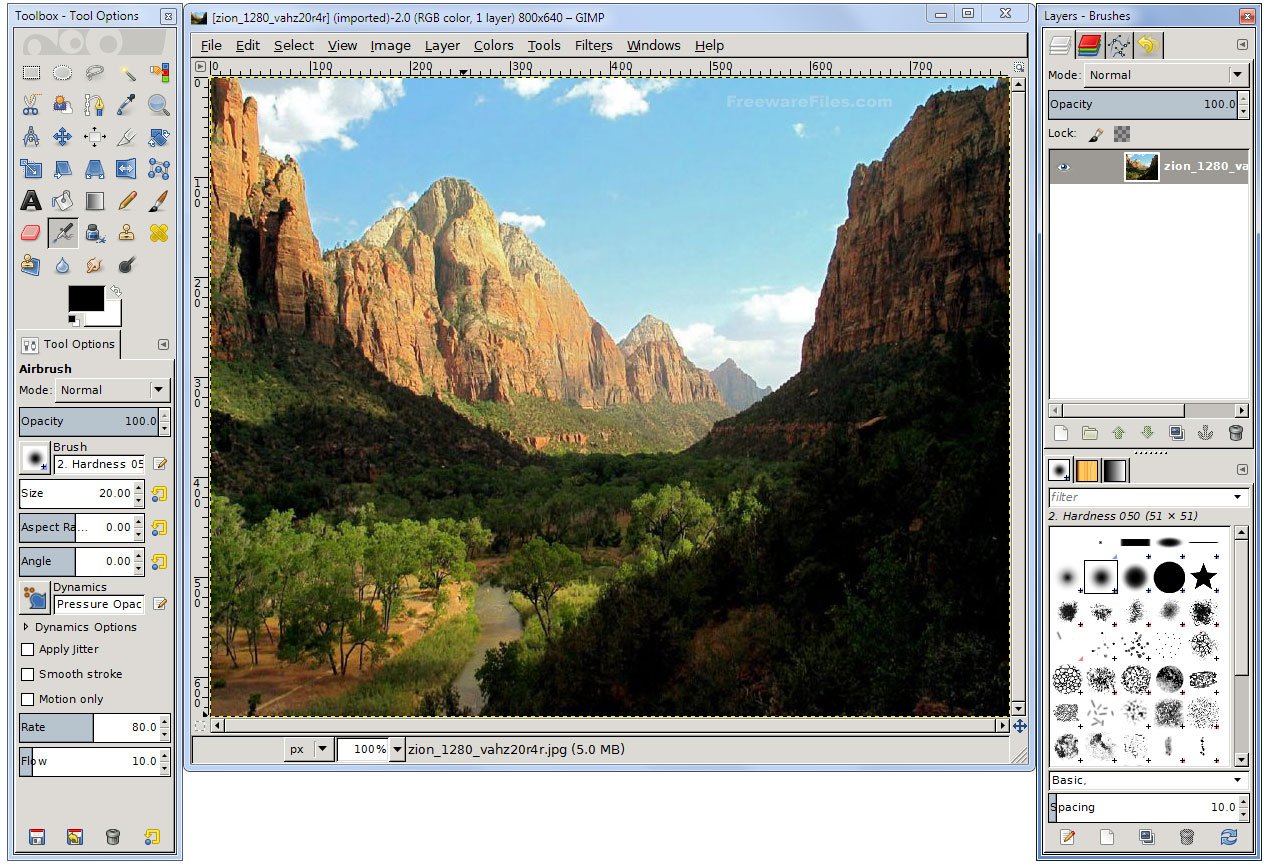The image size is (1269, 866).
Task: Select the Bucket Fill tool
Action: (x=62, y=201)
